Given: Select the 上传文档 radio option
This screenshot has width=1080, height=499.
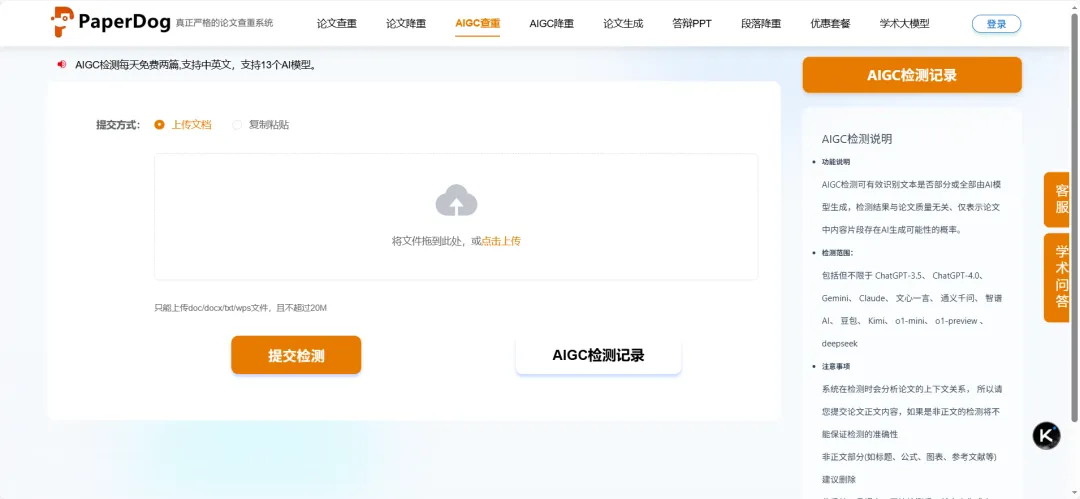Looking at the screenshot, I should point(183,125).
